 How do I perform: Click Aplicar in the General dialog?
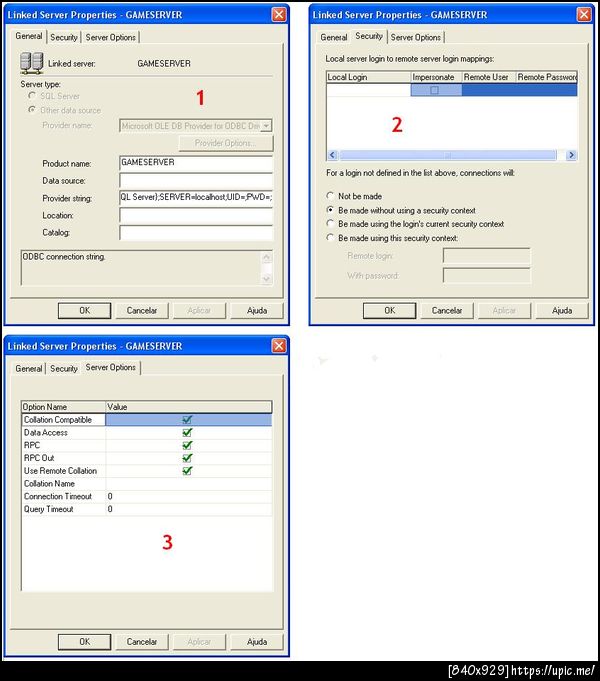(199, 311)
